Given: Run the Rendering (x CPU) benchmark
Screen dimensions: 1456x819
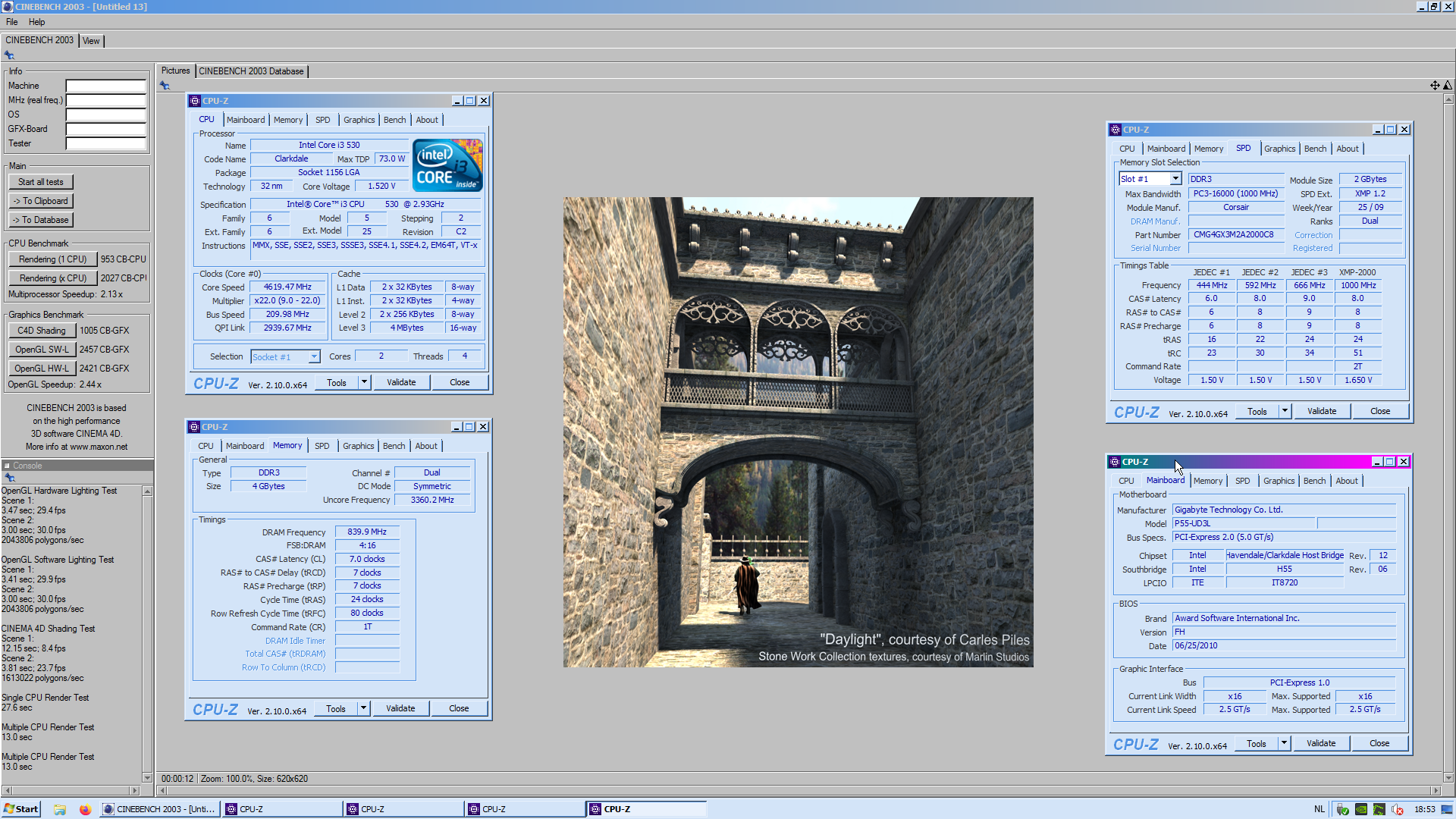Looking at the screenshot, I should [x=53, y=278].
